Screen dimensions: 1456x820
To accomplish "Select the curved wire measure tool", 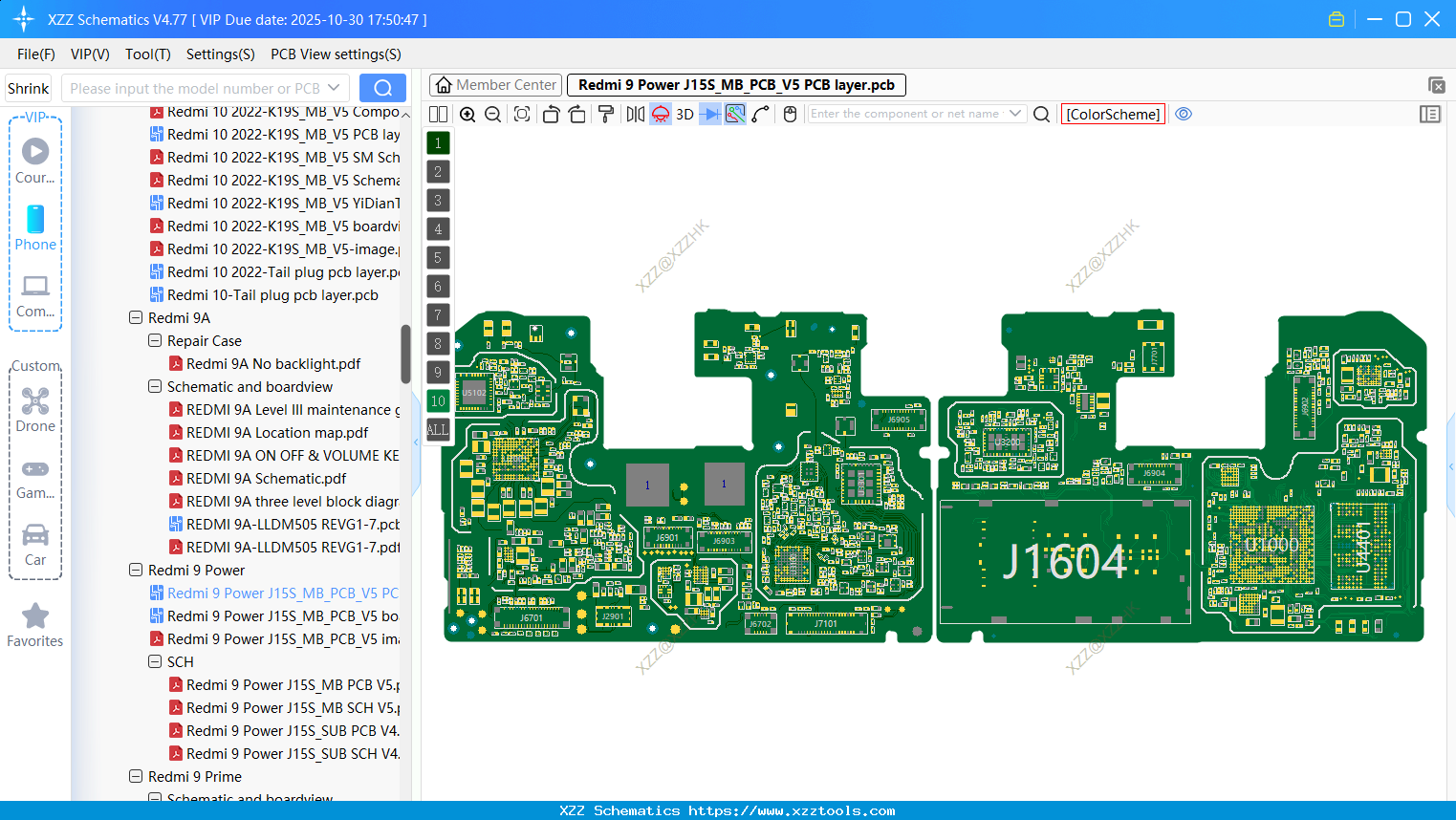I will (761, 115).
